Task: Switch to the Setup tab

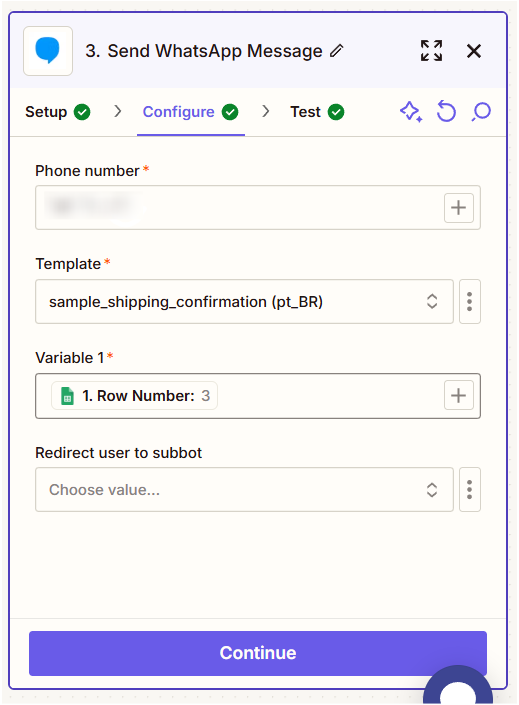Action: [x=58, y=112]
